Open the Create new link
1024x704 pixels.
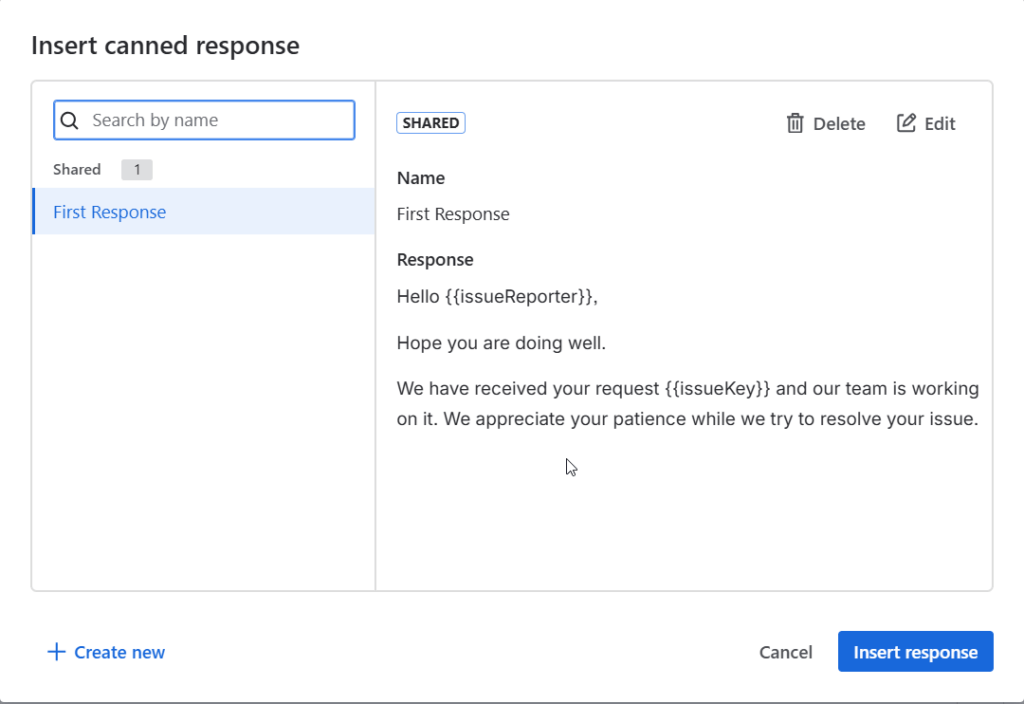119,652
